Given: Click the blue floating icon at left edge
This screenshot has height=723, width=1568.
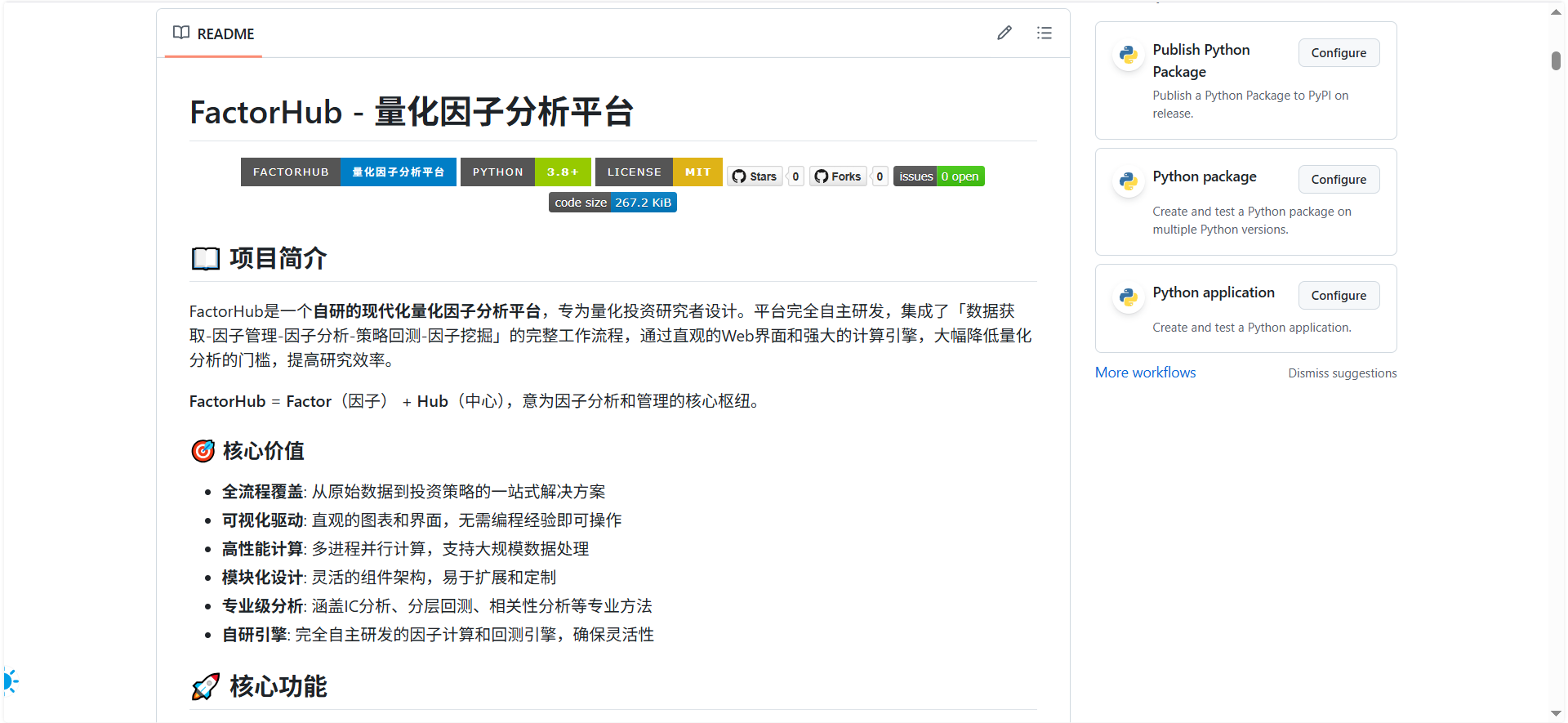Looking at the screenshot, I should [10, 681].
